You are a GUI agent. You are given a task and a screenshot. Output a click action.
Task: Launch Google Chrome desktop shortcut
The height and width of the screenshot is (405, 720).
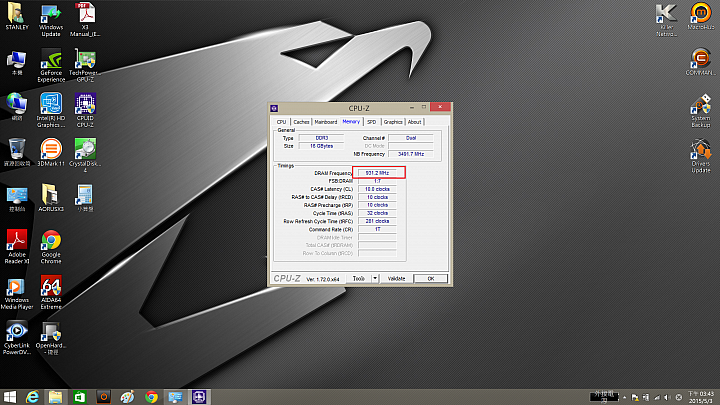(51, 247)
